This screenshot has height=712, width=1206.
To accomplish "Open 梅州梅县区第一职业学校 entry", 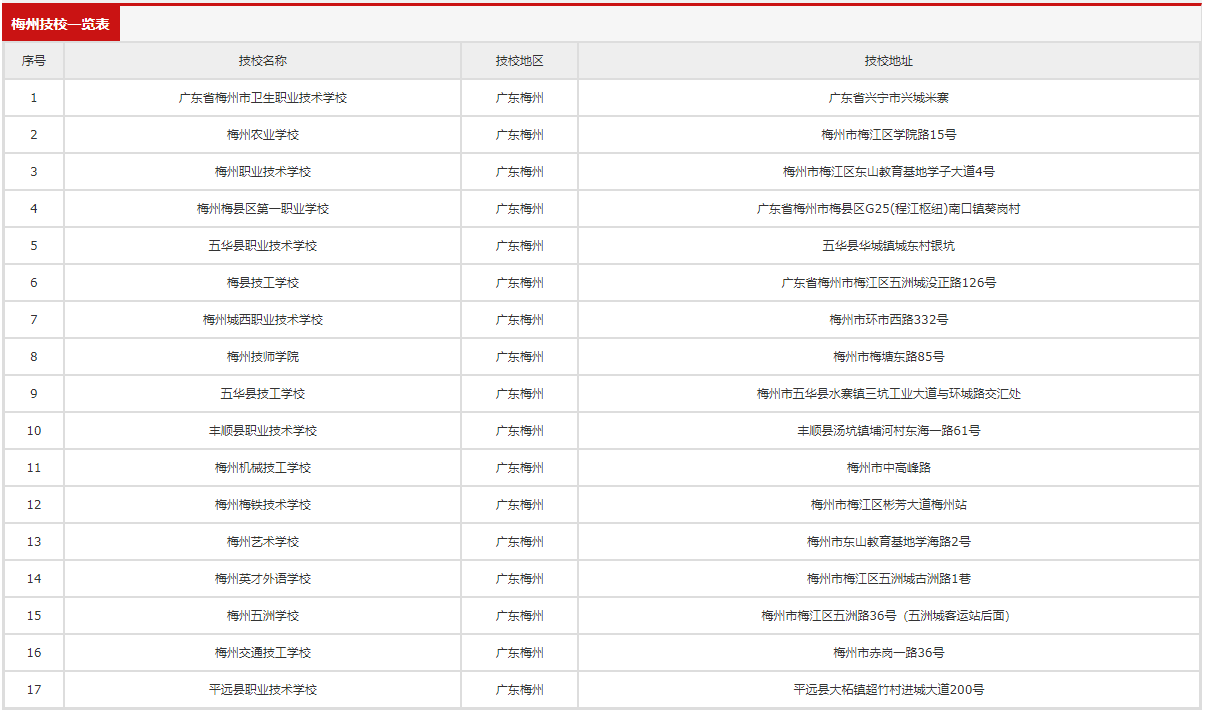I will point(263,209).
